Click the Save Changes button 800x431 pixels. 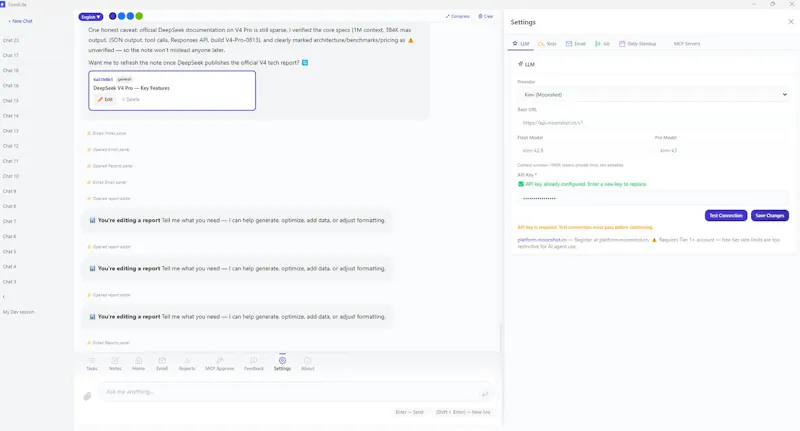click(769, 215)
